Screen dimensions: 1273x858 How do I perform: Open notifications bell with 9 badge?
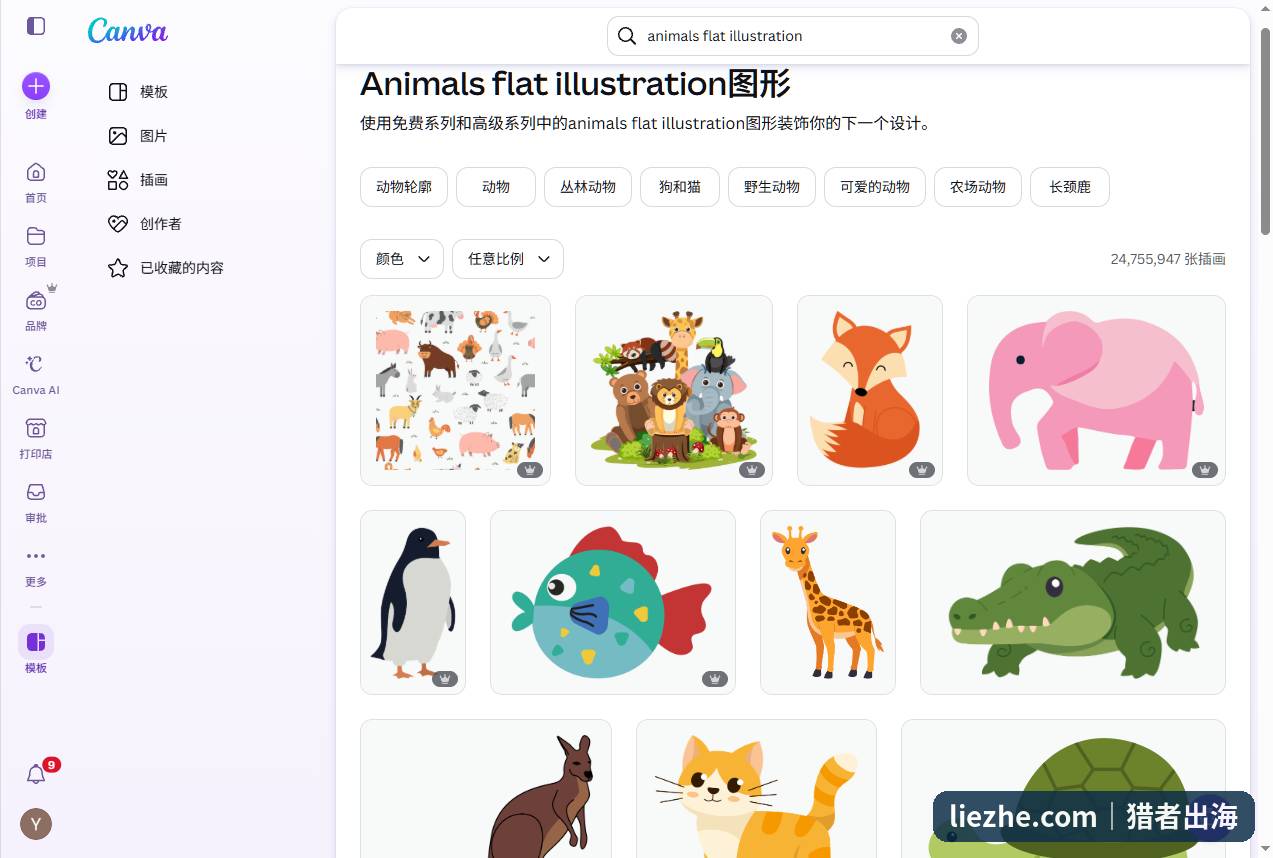click(36, 774)
